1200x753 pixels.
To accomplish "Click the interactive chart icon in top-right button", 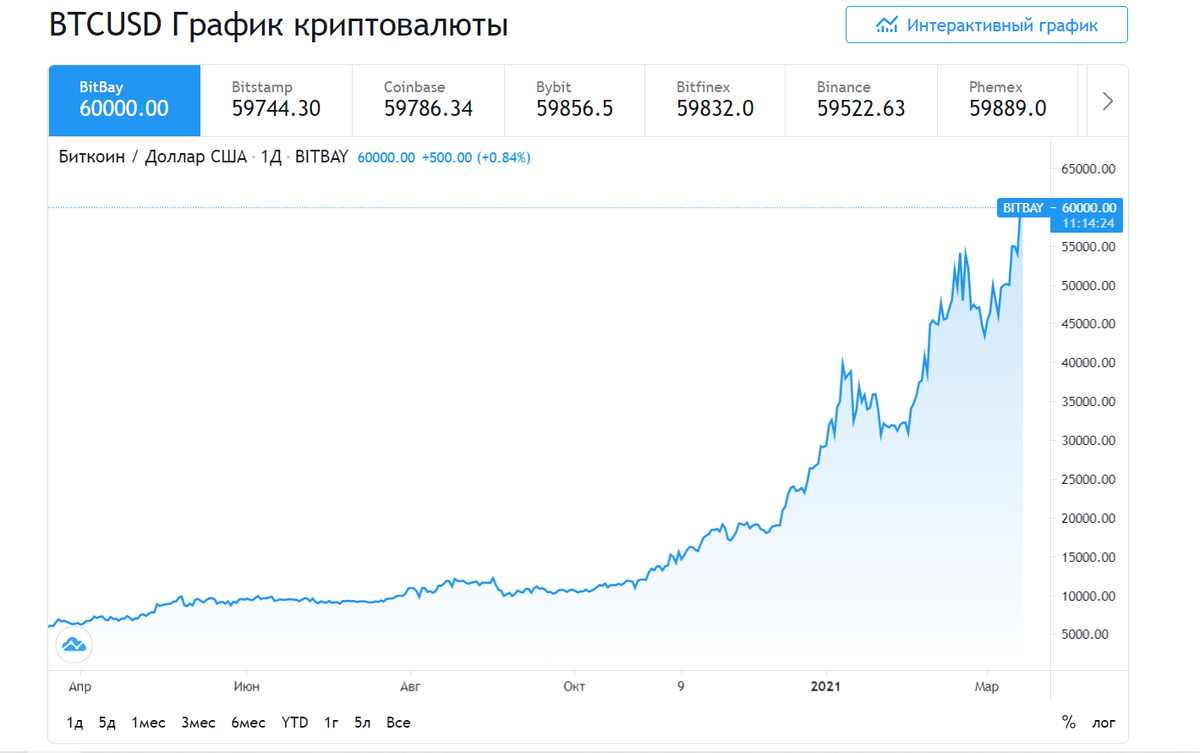I will [x=886, y=24].
